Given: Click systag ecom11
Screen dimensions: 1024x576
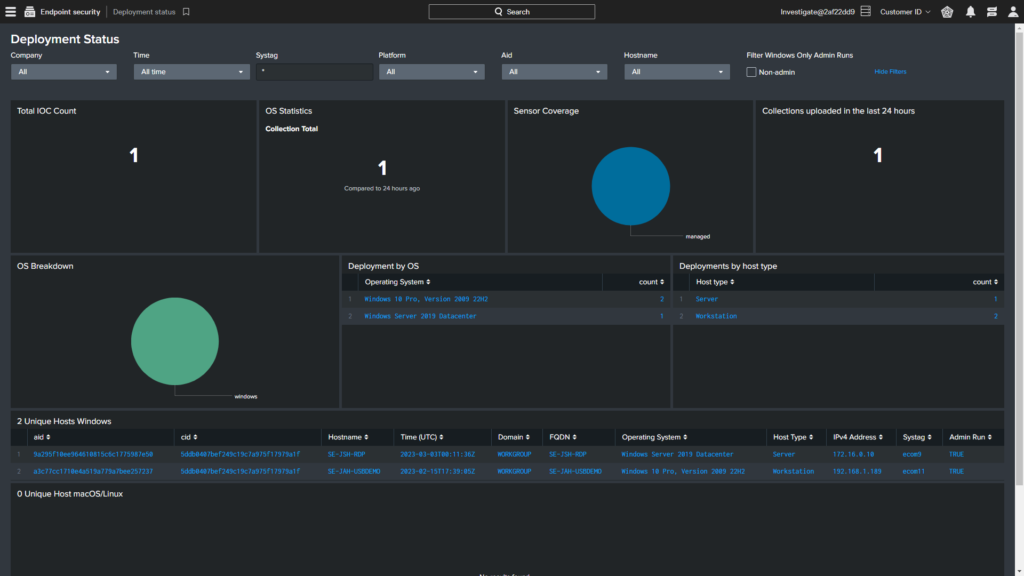Looking at the screenshot, I should [913, 471].
